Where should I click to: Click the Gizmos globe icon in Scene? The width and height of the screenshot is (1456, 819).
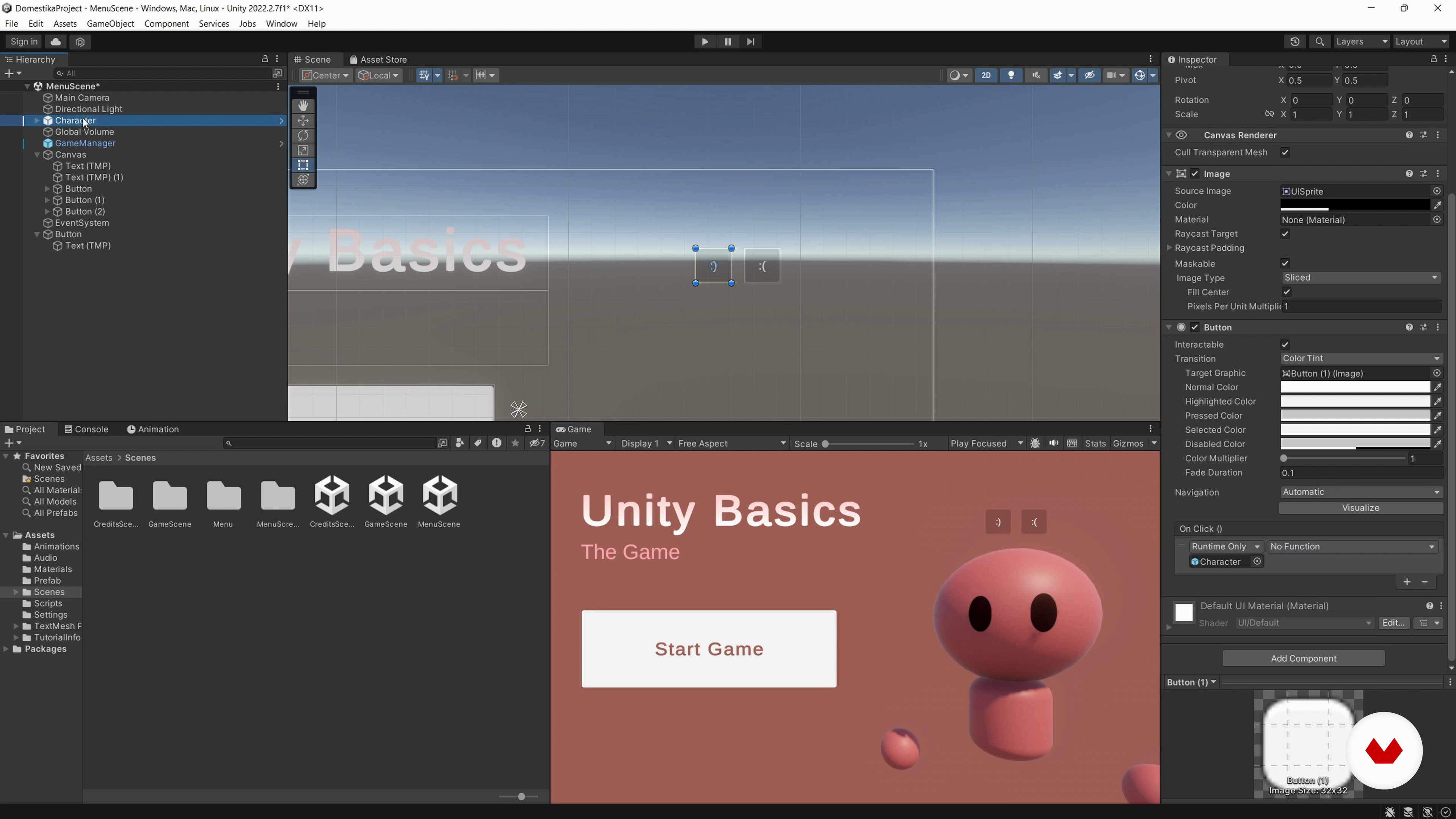coord(1140,75)
